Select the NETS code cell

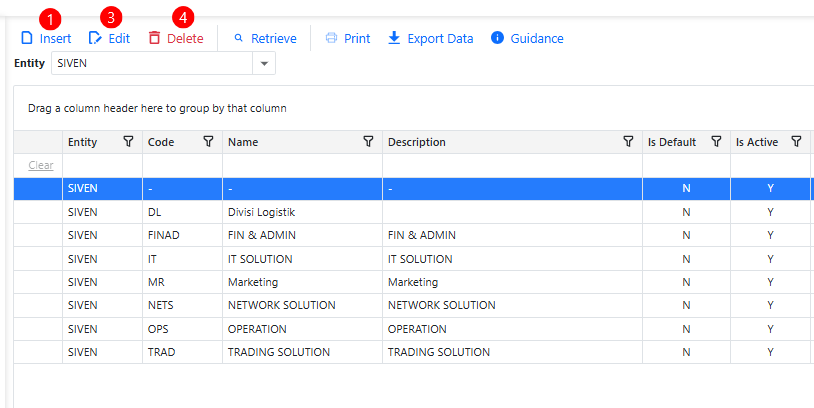click(183, 305)
